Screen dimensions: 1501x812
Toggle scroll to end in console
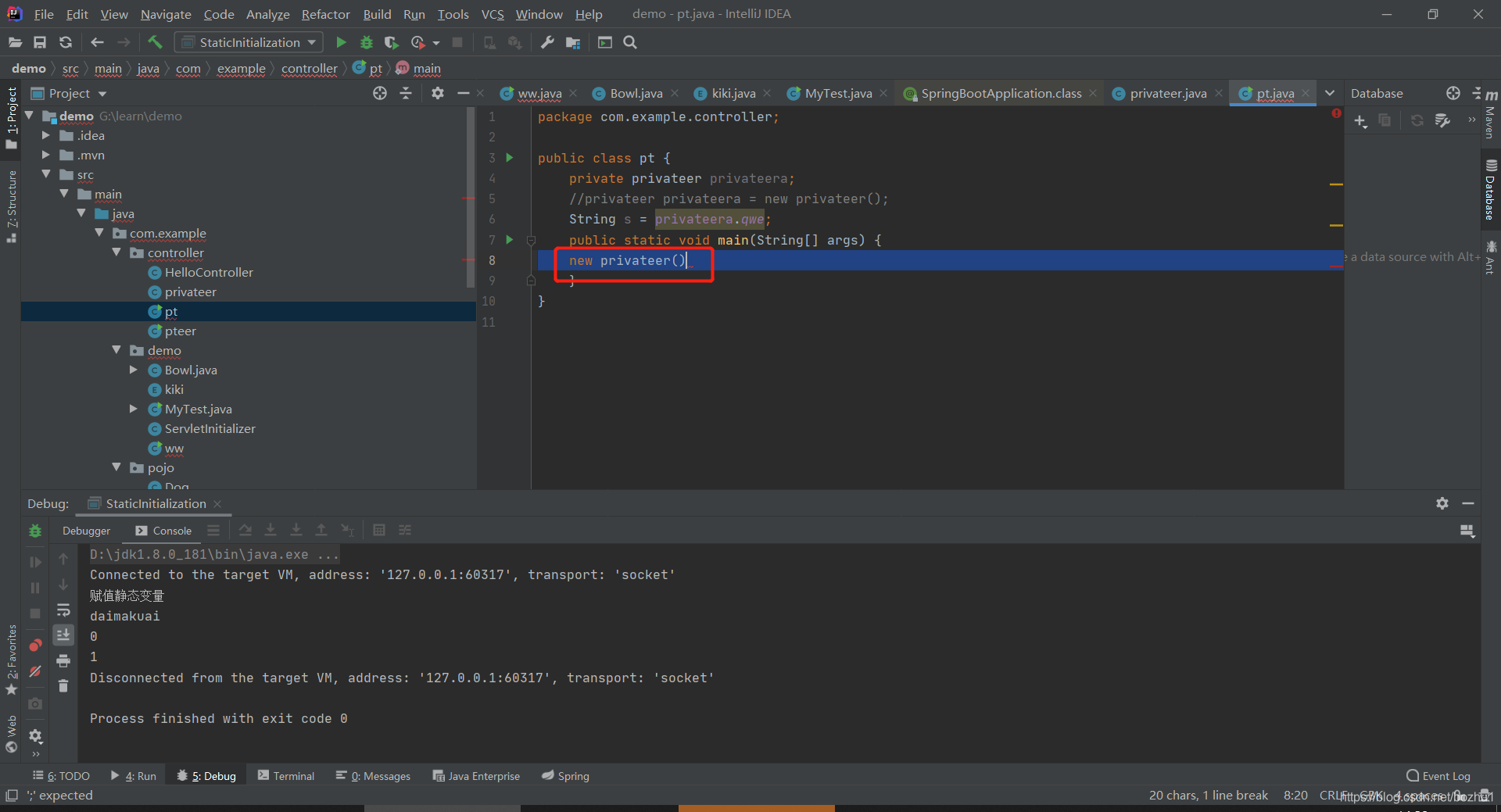point(63,635)
